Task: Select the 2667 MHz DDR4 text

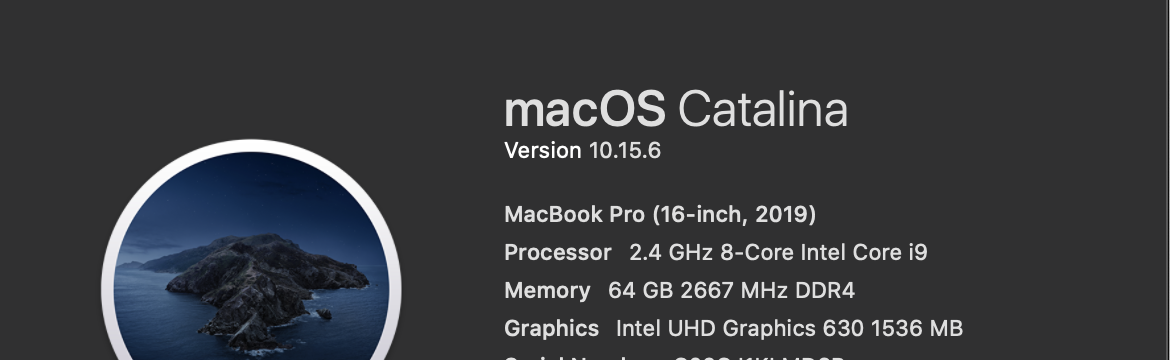Action: coord(767,291)
